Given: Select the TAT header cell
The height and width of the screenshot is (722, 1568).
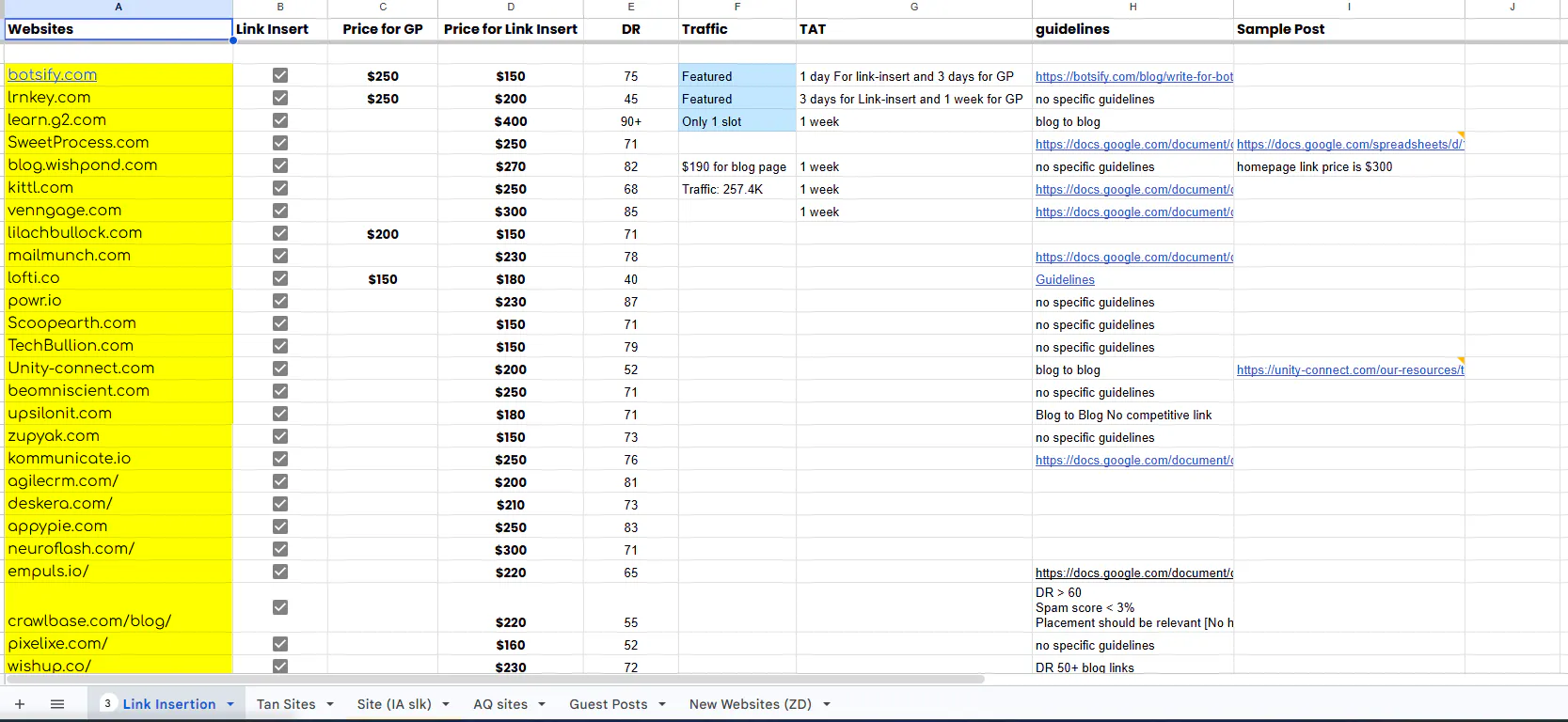Looking at the screenshot, I should point(914,29).
